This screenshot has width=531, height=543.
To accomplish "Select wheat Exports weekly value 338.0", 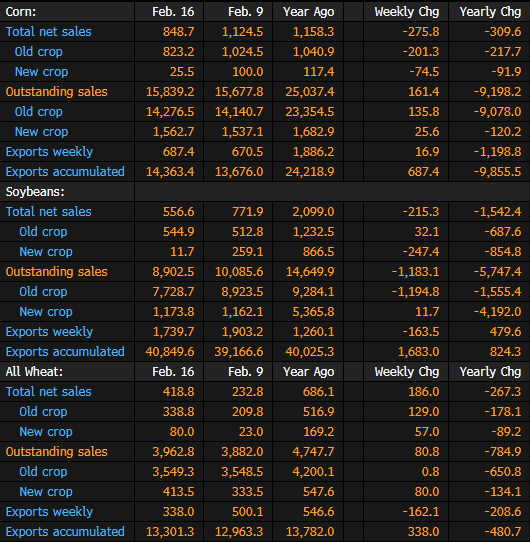I will point(178,512).
